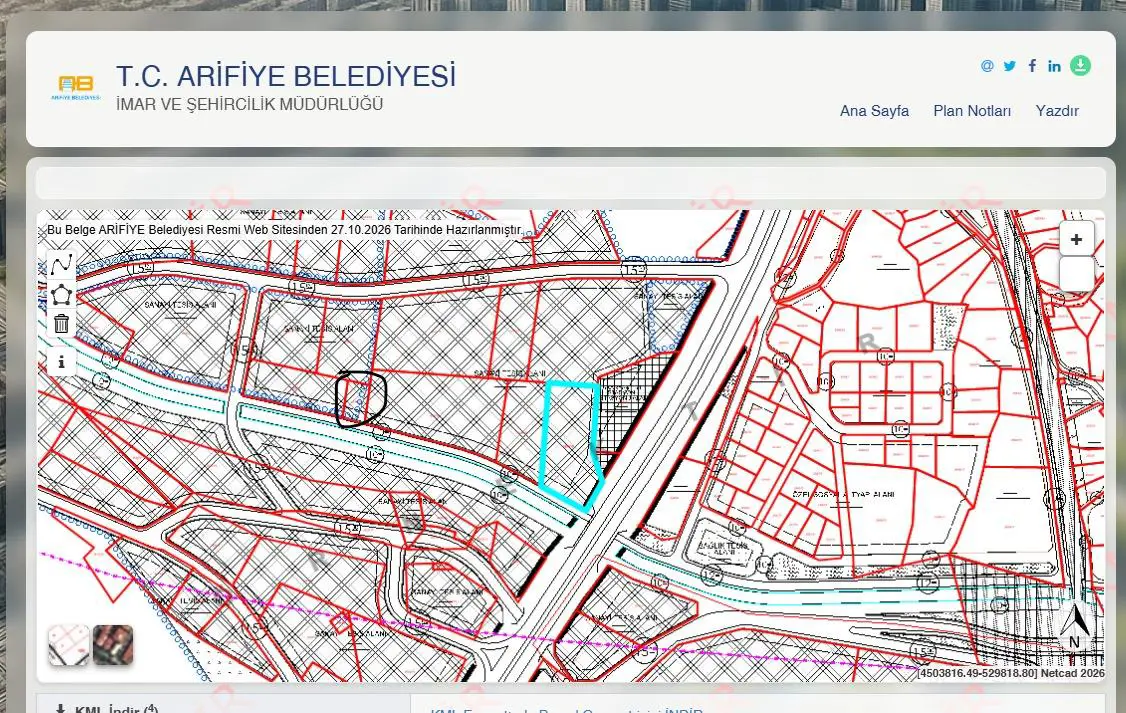Switch to the zoning plan basemap thumbnail
1126x713 pixels.
point(69,645)
